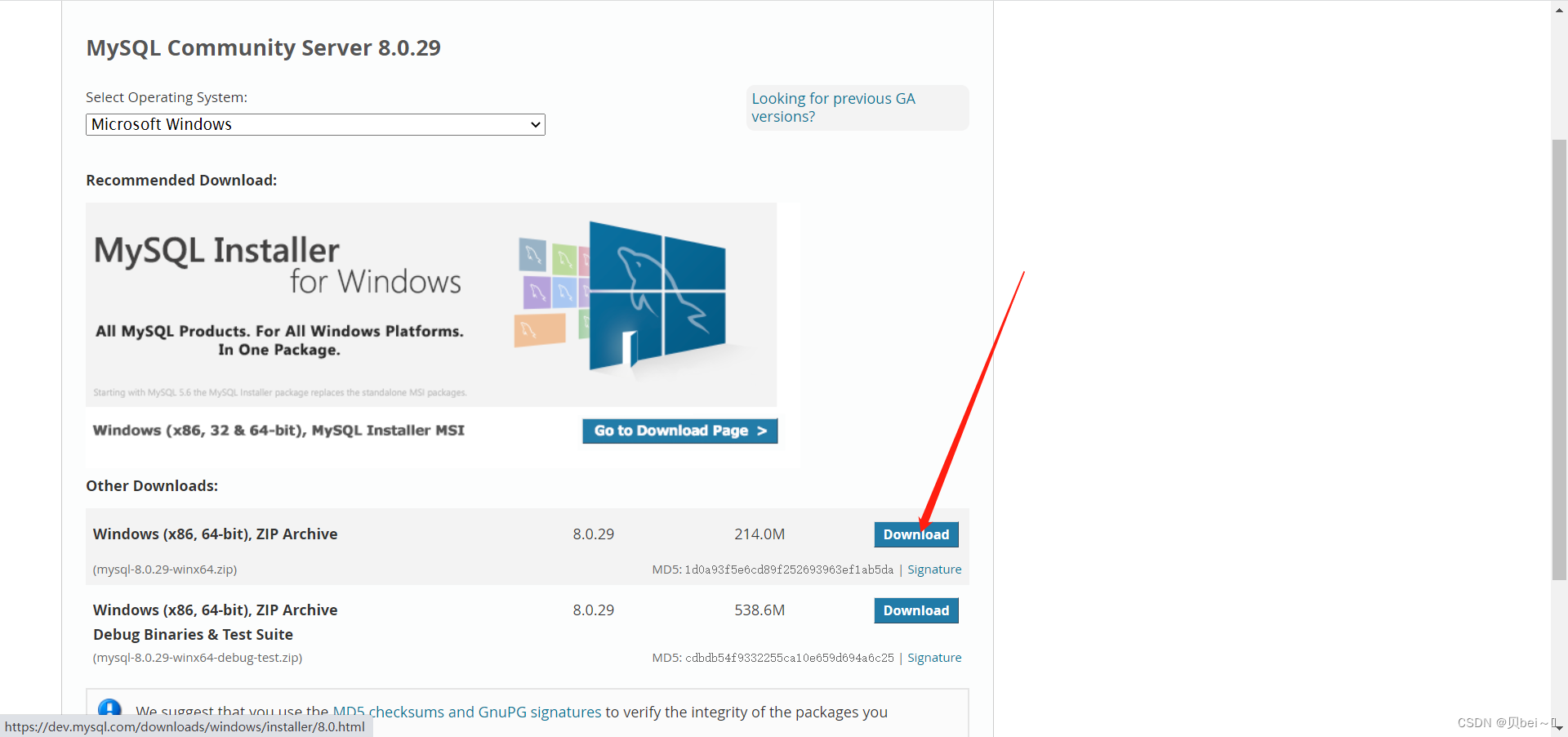Open Signature link for mysql-8.0.29-winx64.zip
This screenshot has height=737, width=1568.
[x=934, y=569]
